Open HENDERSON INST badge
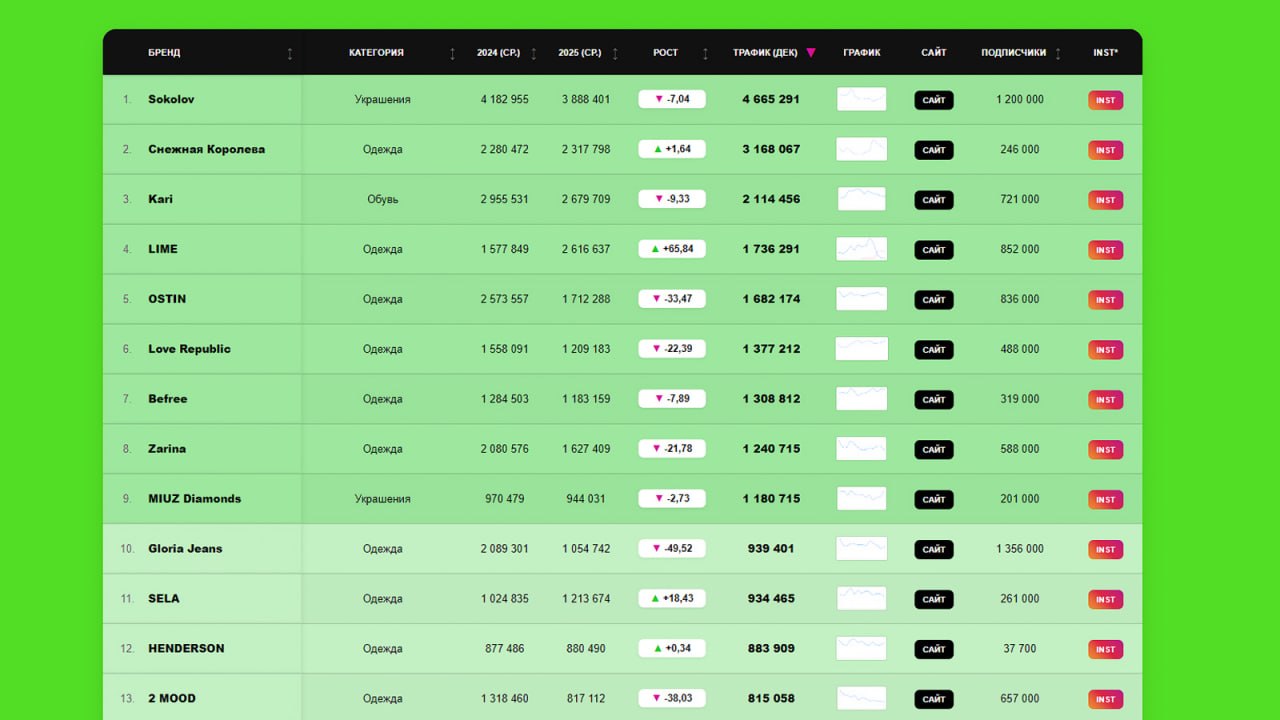The width and height of the screenshot is (1280, 720). coord(1105,650)
